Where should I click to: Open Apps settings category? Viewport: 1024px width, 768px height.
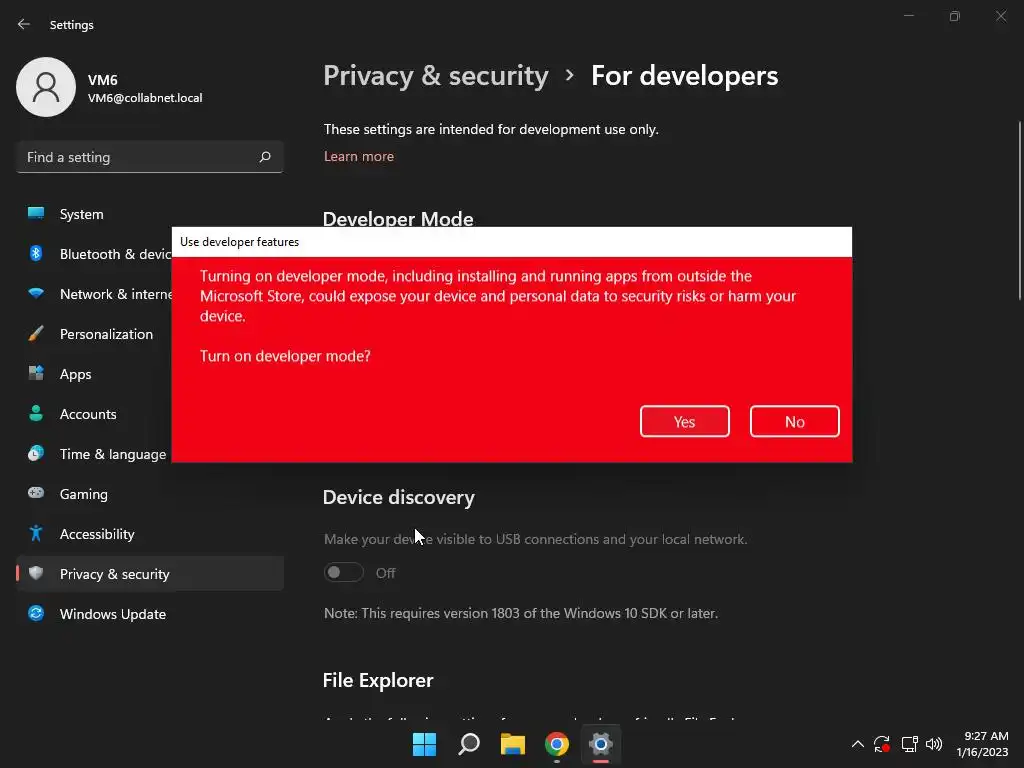(x=150, y=374)
